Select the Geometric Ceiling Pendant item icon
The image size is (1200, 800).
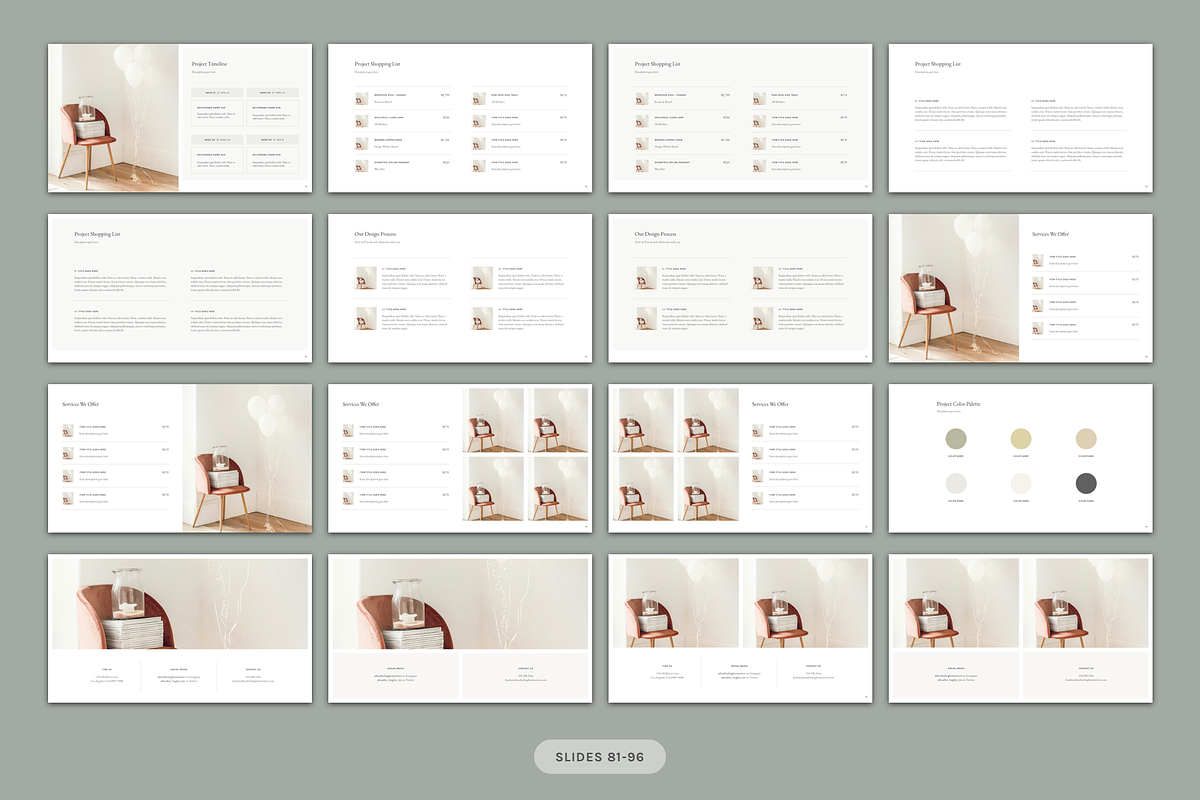tap(360, 166)
